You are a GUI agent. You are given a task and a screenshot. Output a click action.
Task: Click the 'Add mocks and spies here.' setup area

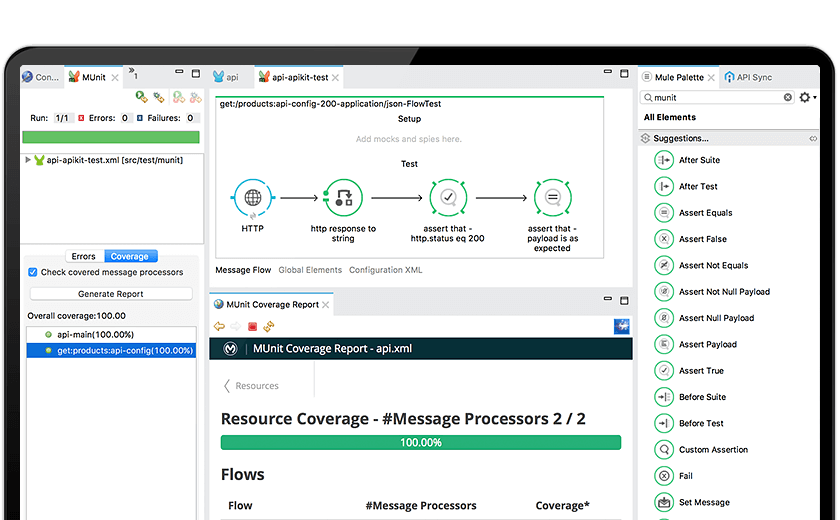pyautogui.click(x=409, y=139)
